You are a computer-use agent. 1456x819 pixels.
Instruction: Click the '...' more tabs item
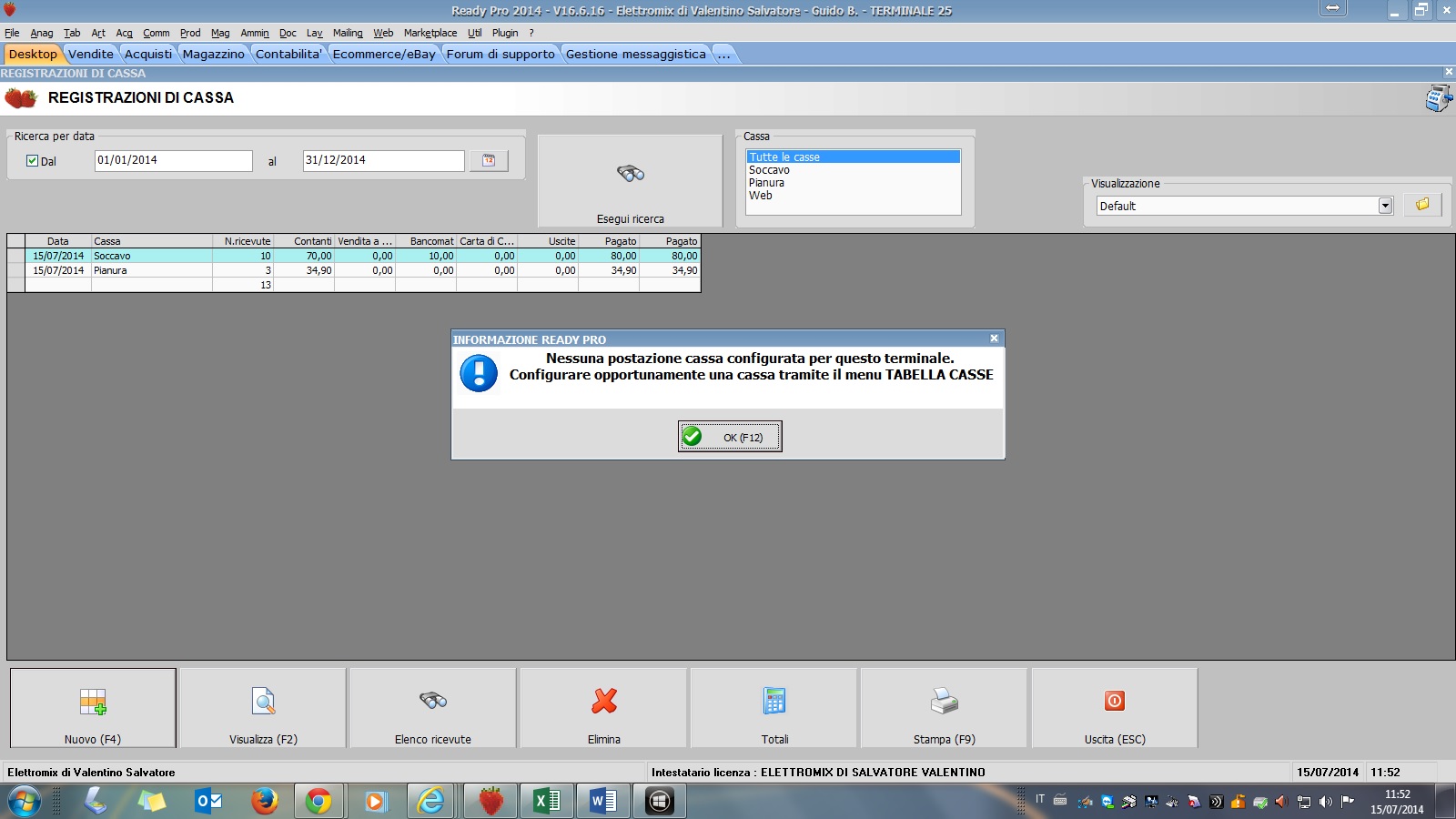(724, 54)
